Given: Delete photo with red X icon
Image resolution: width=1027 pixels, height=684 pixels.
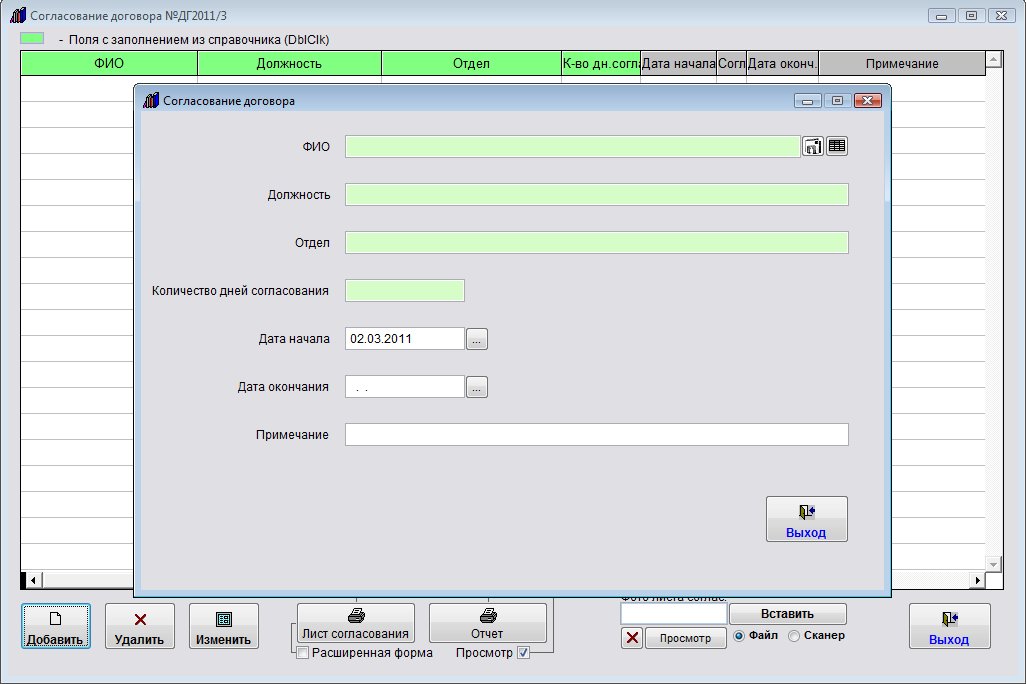Looking at the screenshot, I should 632,637.
